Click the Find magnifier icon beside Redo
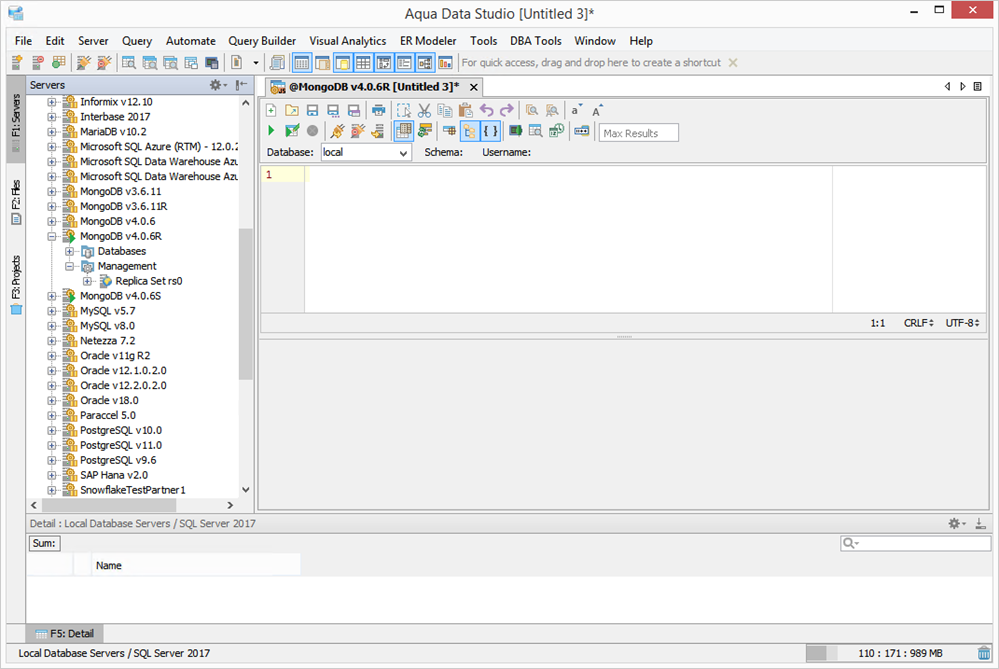Viewport: 999px width, 669px height. click(531, 110)
